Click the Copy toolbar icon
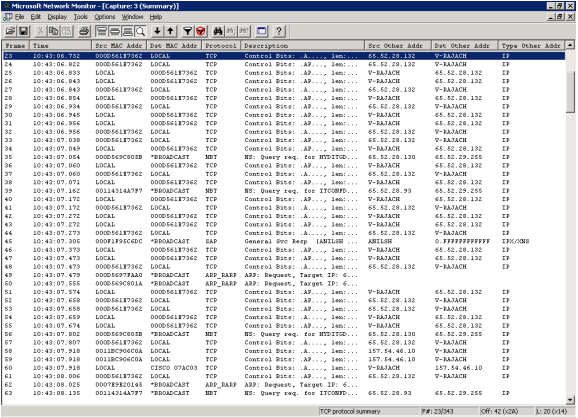Screen dimensions: 578x418 click(53, 31)
